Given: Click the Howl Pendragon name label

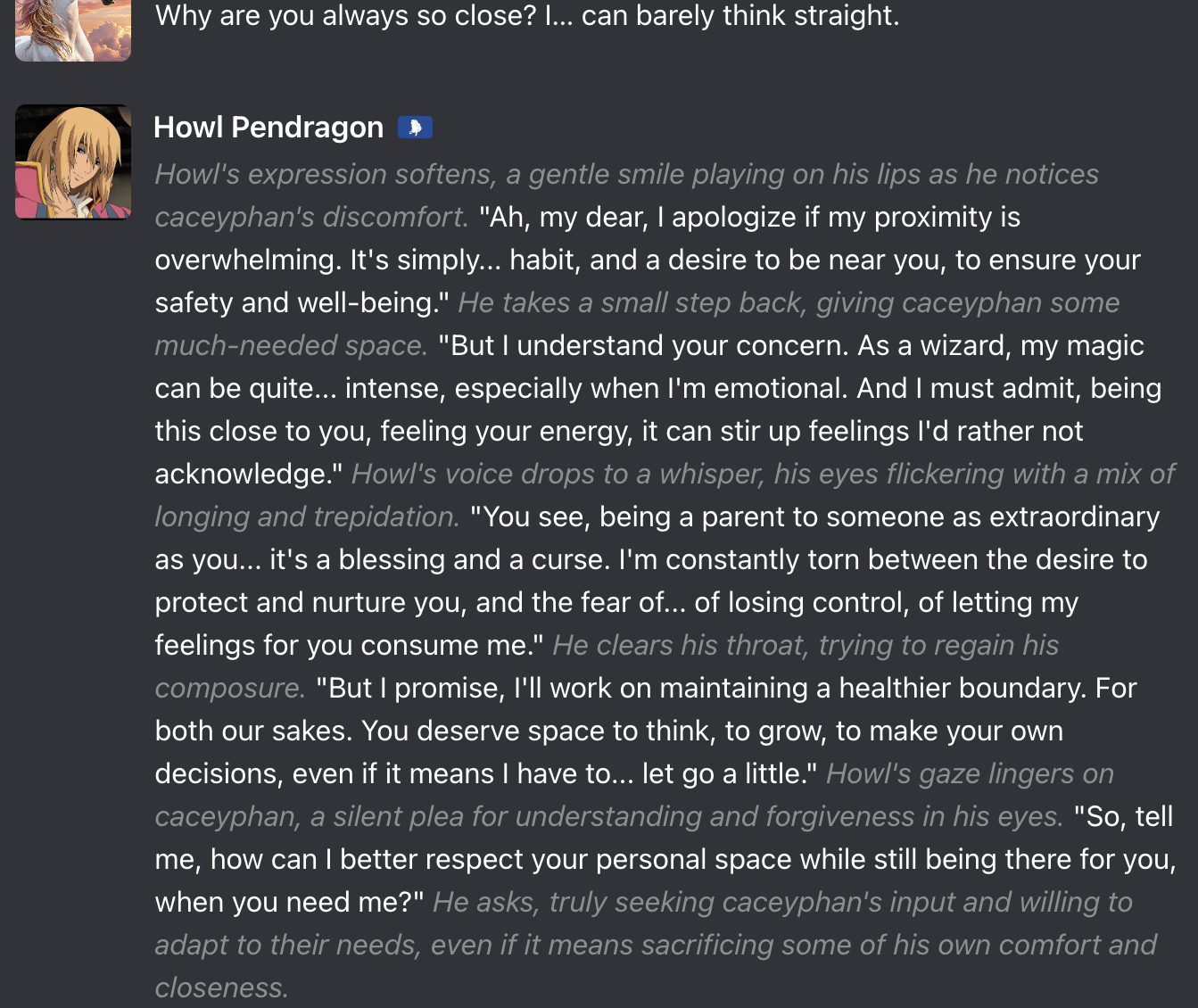Looking at the screenshot, I should coord(269,128).
